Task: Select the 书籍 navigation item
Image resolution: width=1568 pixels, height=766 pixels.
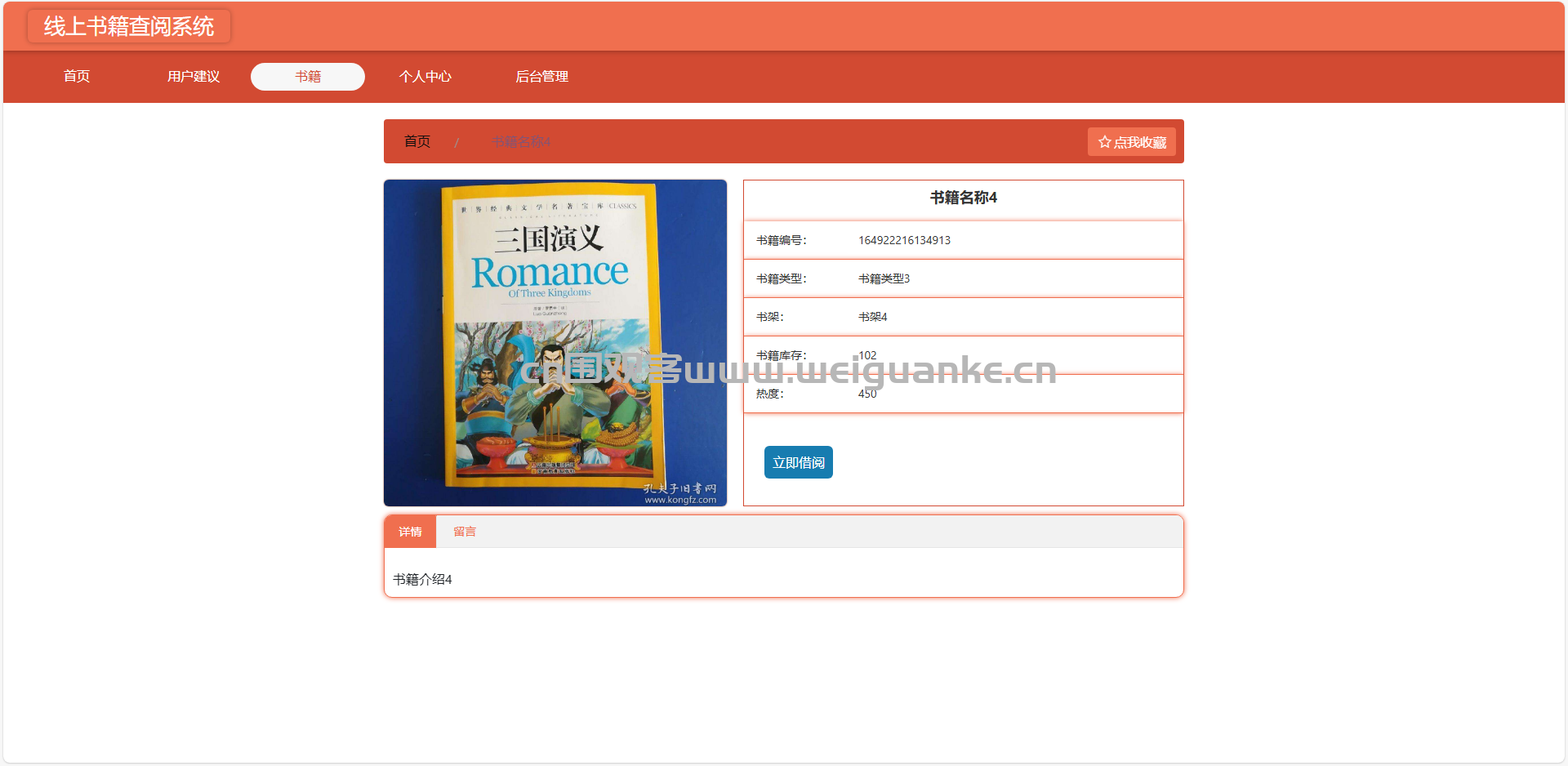Action: point(308,77)
